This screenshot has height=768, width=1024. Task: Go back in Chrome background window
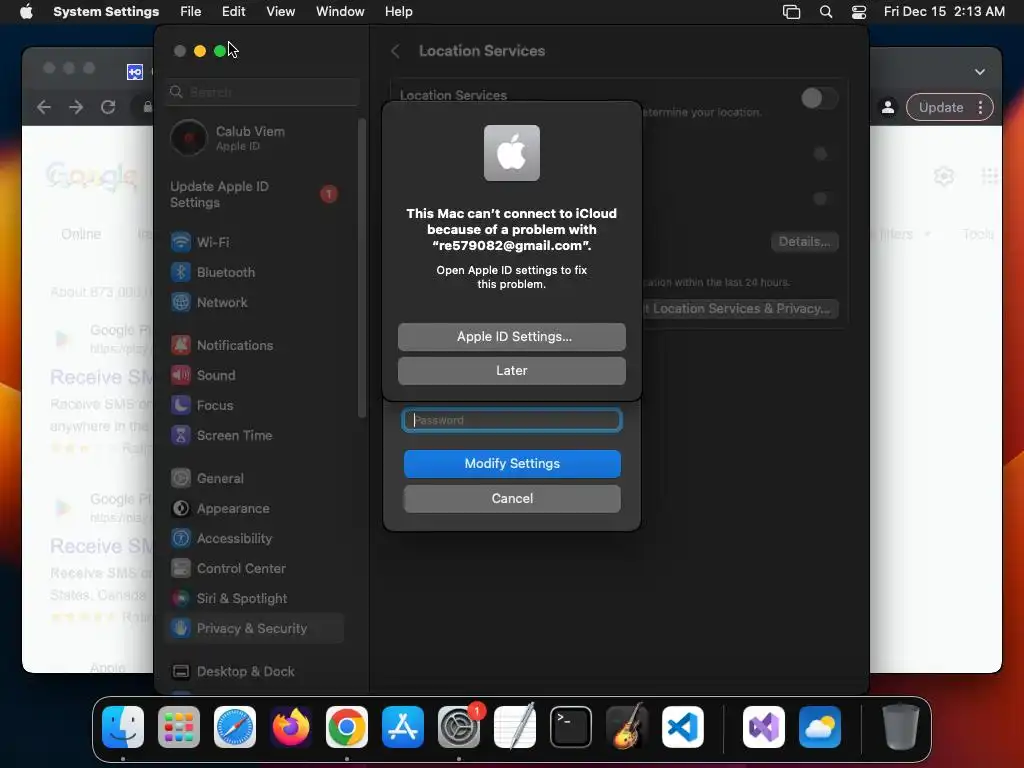pos(44,107)
